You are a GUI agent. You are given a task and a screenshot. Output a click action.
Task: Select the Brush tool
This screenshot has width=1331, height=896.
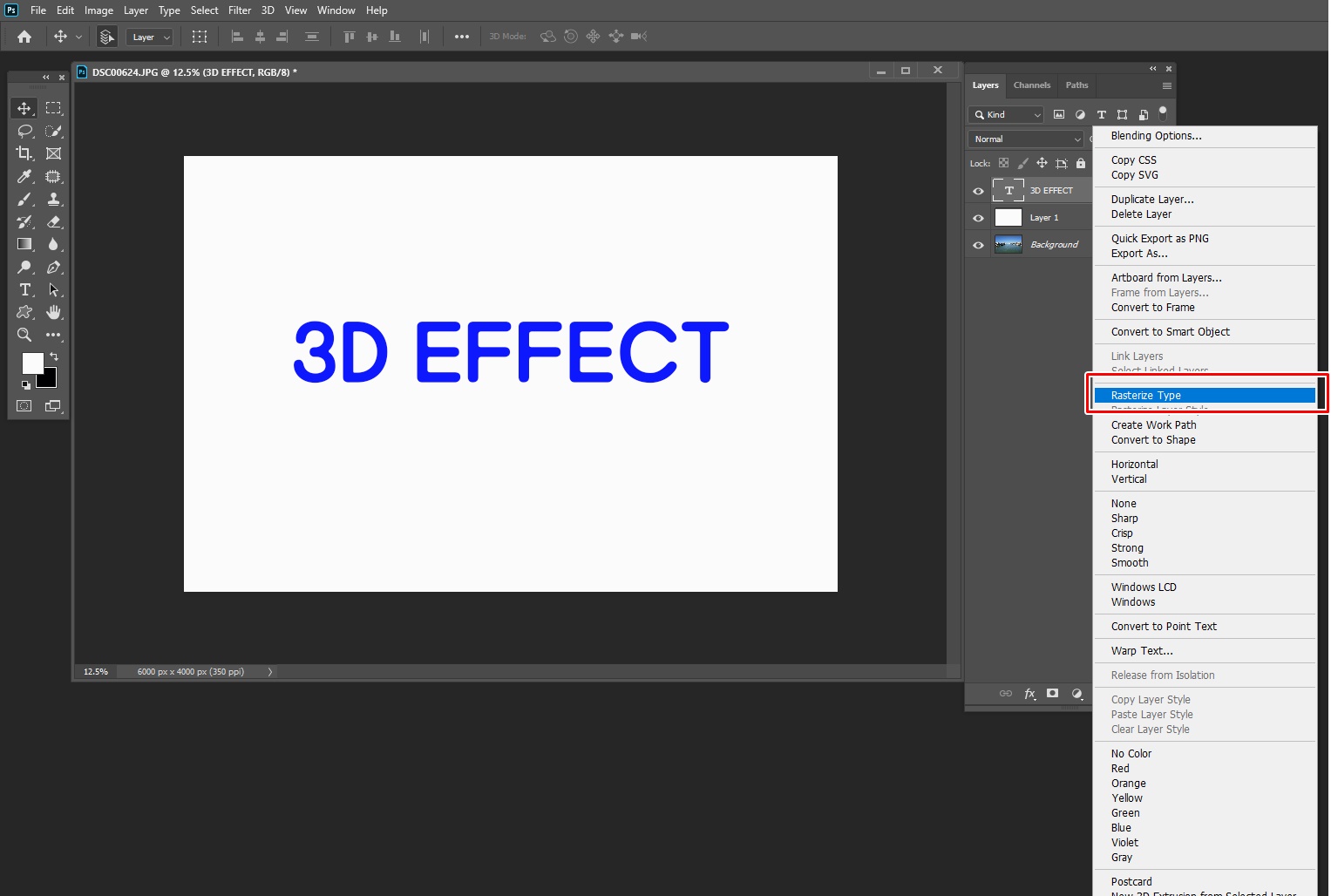tap(24, 199)
